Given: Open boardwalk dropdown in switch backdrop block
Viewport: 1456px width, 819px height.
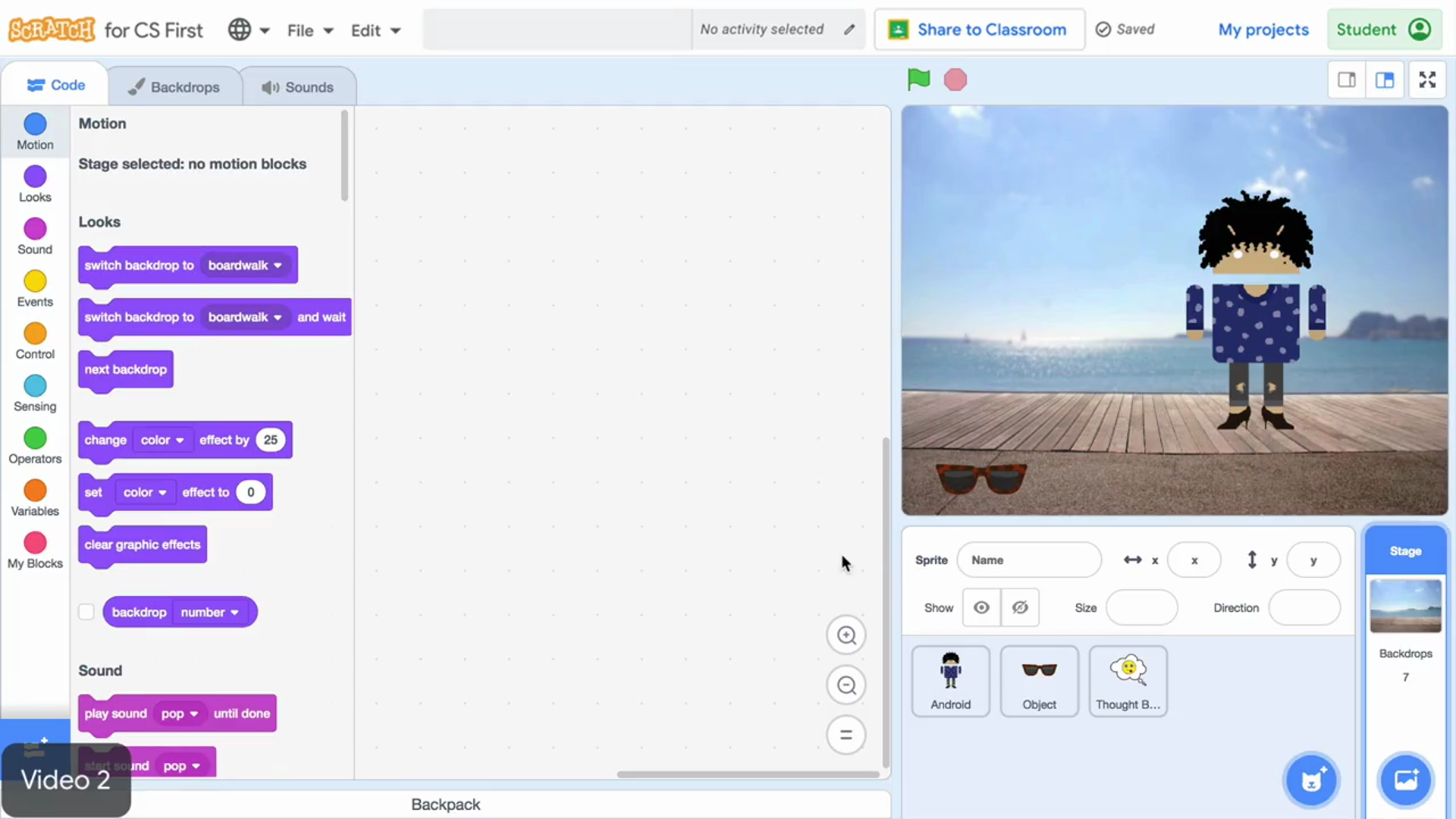Looking at the screenshot, I should pyautogui.click(x=245, y=265).
